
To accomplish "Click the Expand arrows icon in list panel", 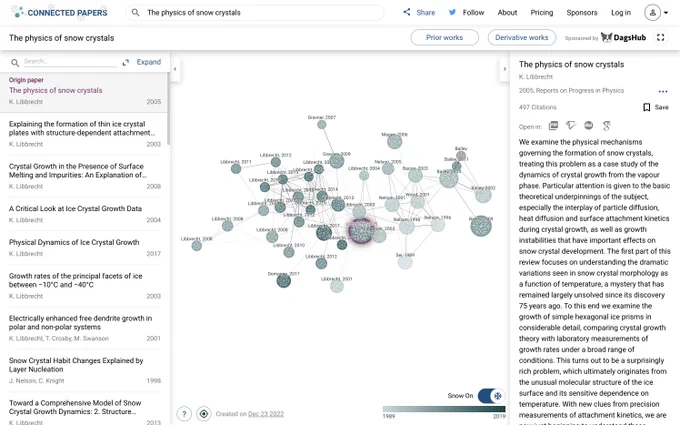I will pos(126,62).
